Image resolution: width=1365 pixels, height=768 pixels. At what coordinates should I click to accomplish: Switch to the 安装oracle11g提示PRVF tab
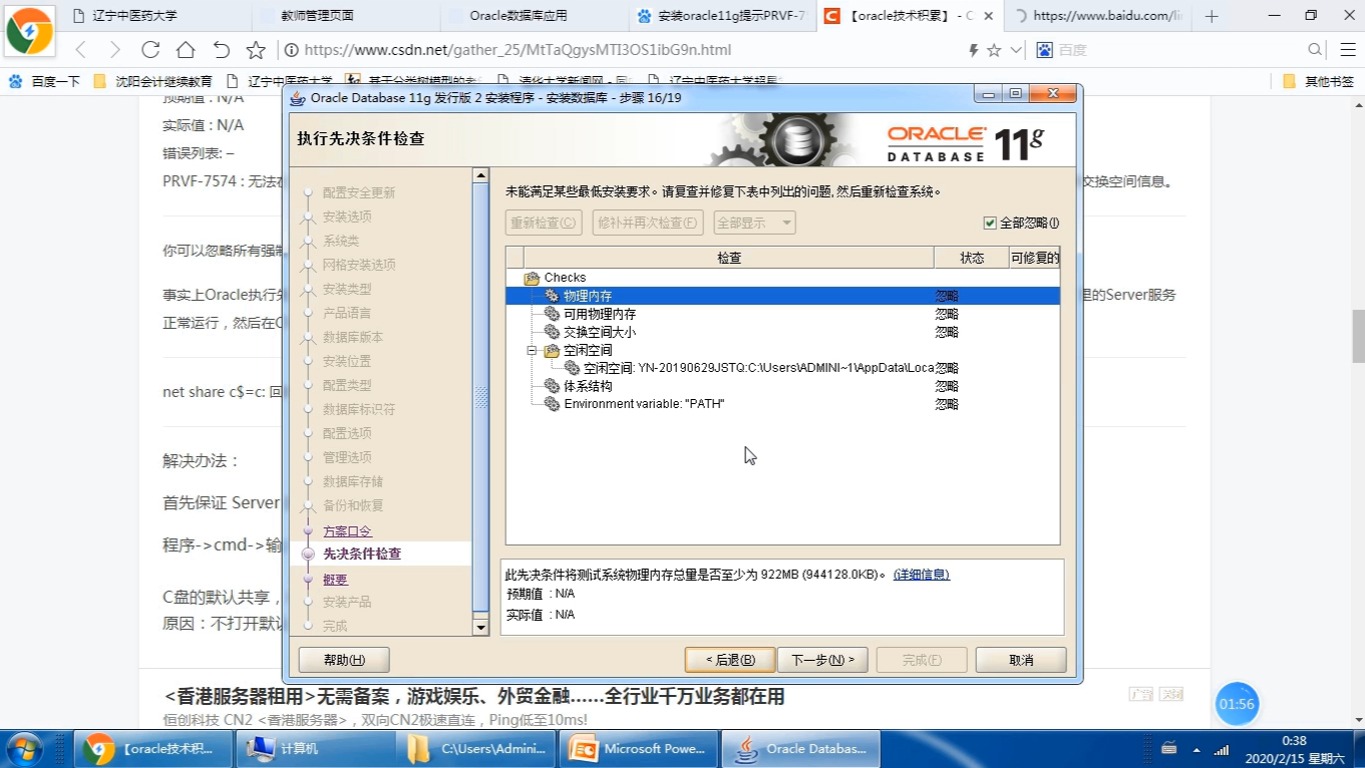point(721,16)
